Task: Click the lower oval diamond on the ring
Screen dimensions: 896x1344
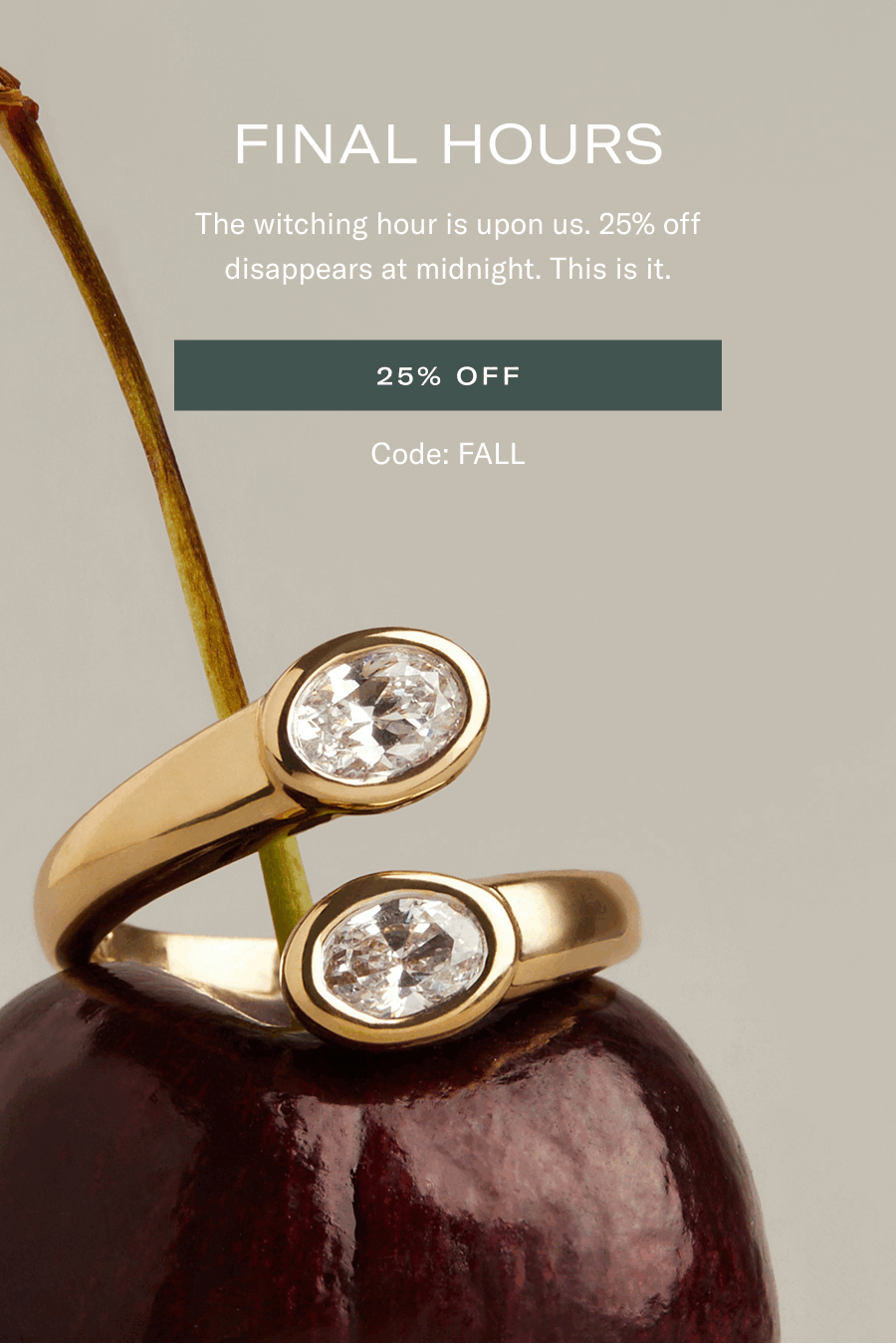Action: [x=403, y=957]
